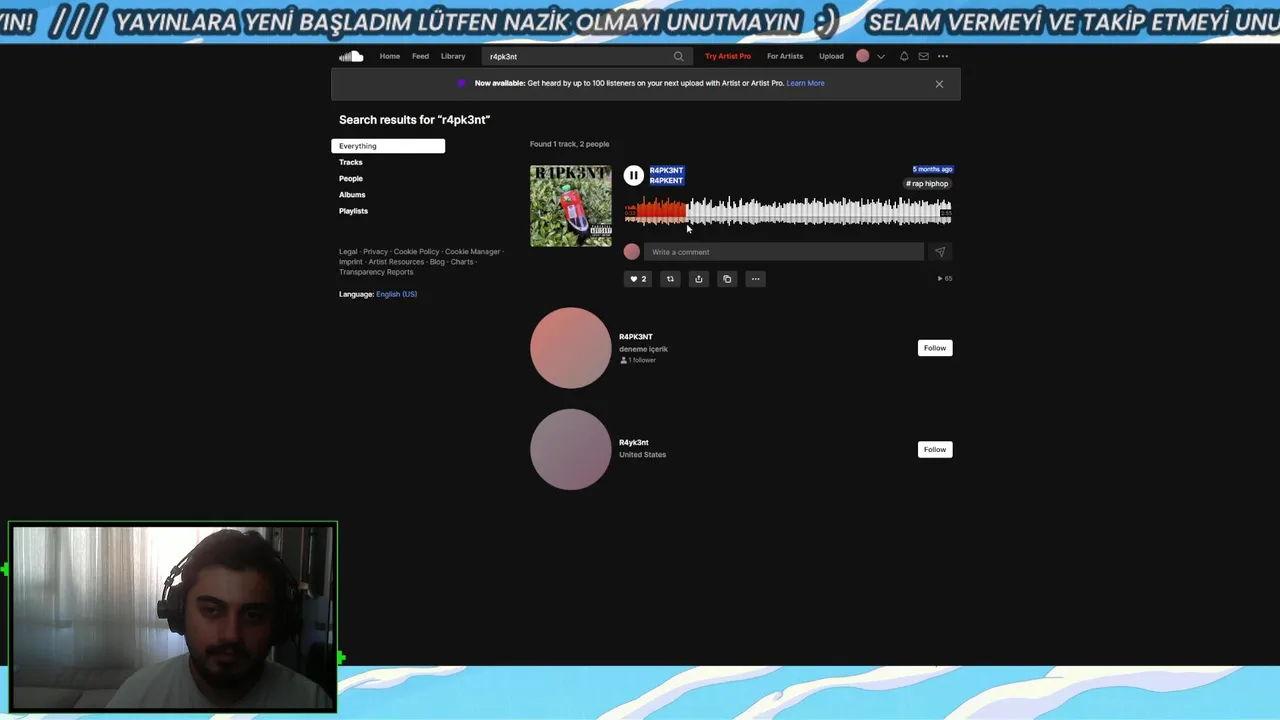Open the Legal footer link
1280x720 pixels.
tap(348, 252)
